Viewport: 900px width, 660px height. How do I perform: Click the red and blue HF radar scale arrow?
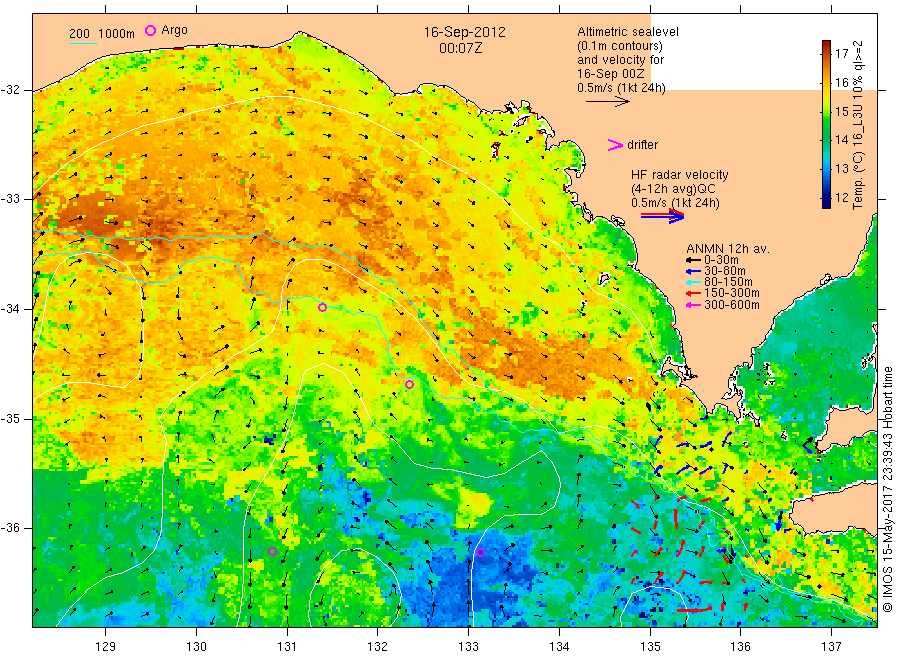coord(662,216)
